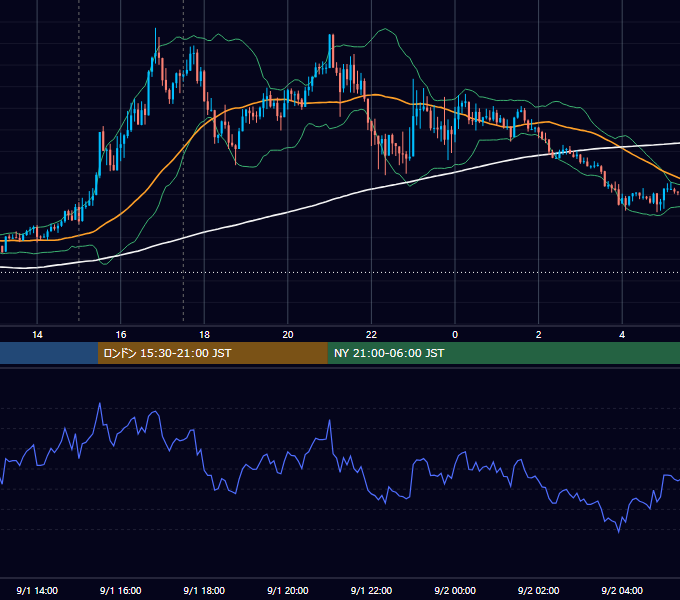Click the 9/1 18:00 time label
Viewport: 680px width, 600px height.
204,590
